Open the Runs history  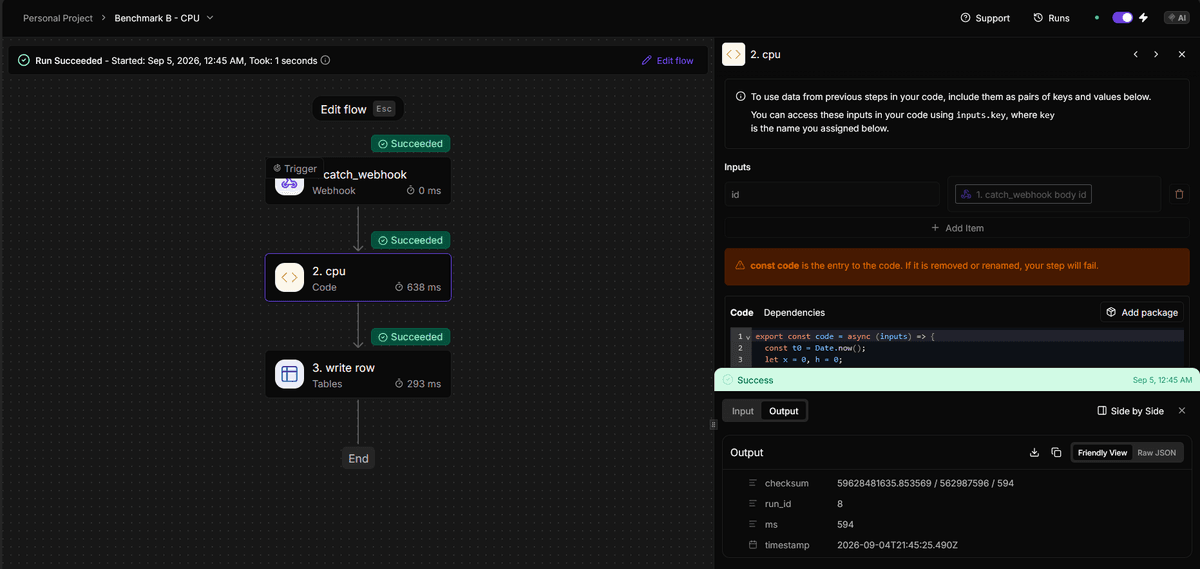click(x=1051, y=18)
